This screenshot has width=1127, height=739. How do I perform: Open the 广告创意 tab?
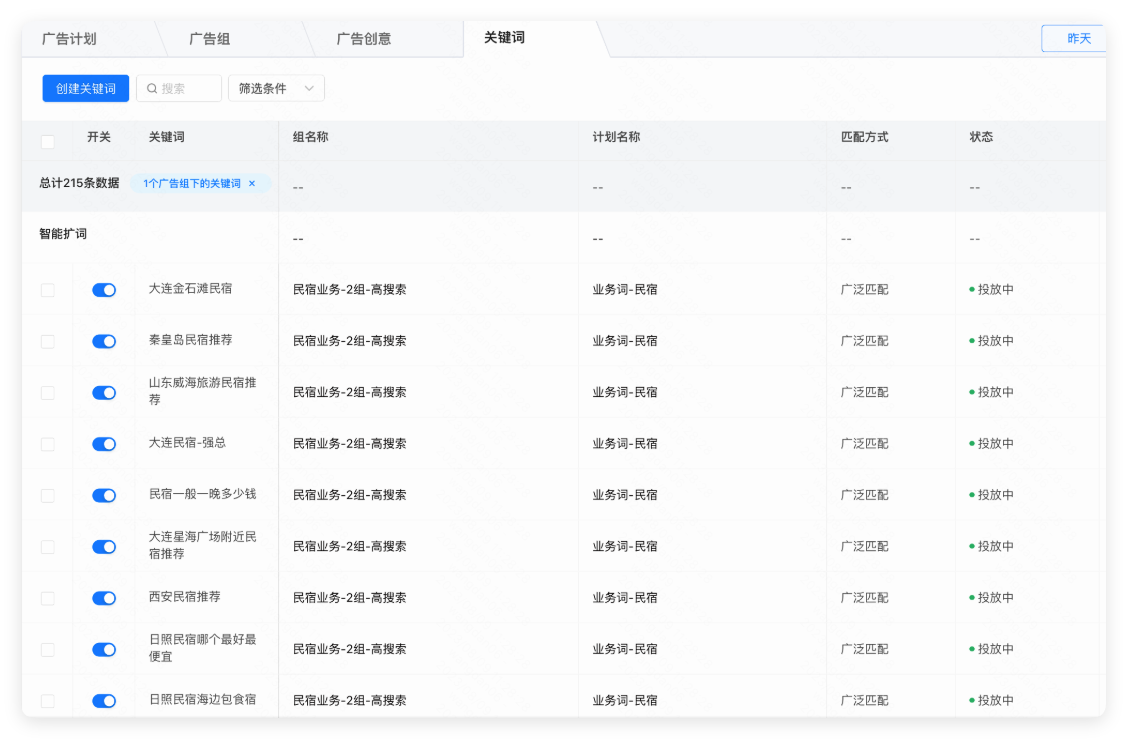click(364, 39)
